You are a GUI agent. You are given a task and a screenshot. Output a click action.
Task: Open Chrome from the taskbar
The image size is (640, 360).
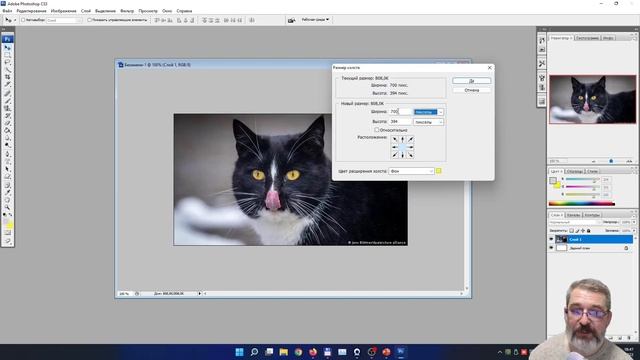tap(298, 352)
